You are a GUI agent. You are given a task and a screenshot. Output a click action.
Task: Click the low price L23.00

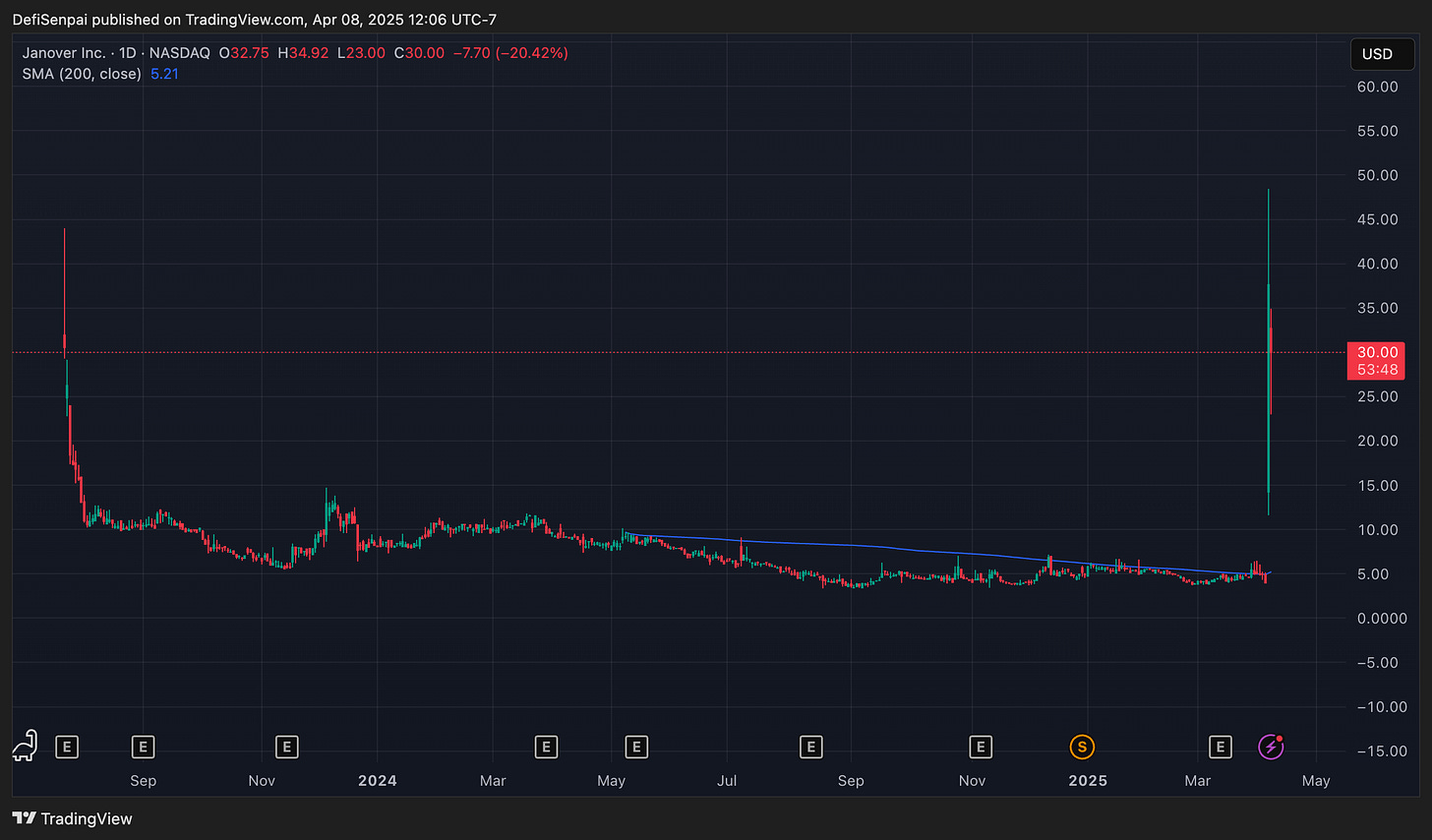pyautogui.click(x=361, y=53)
